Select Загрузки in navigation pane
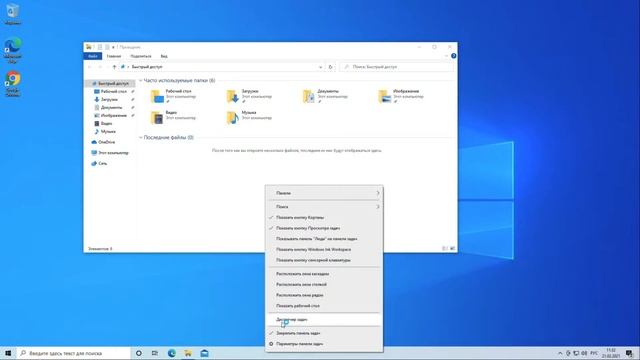Viewport: 640px width, 360px height. 109,99
